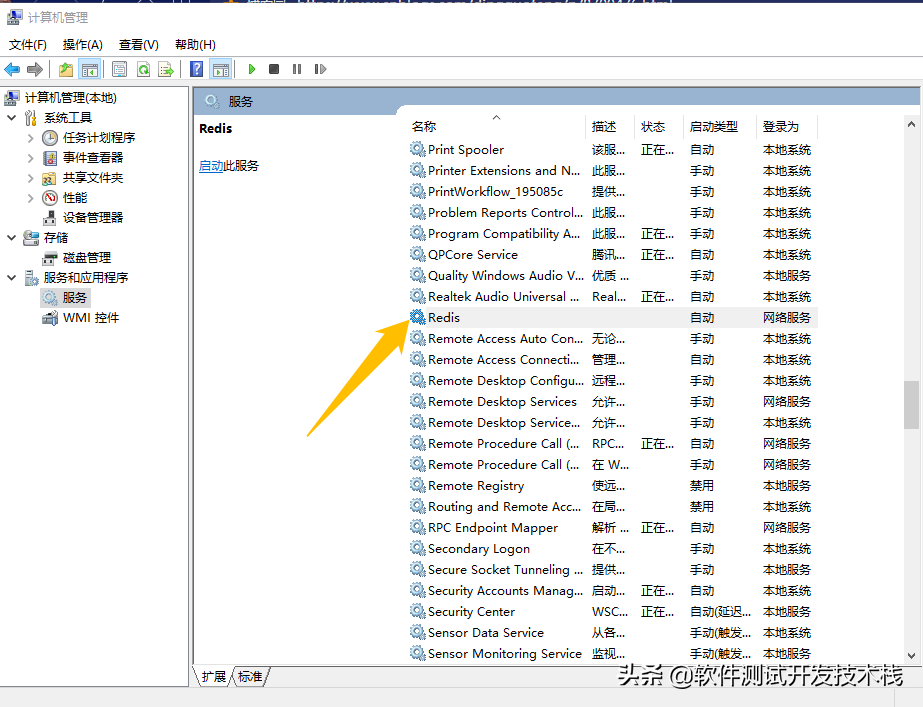Collapse the 存储 tree node

click(11, 238)
